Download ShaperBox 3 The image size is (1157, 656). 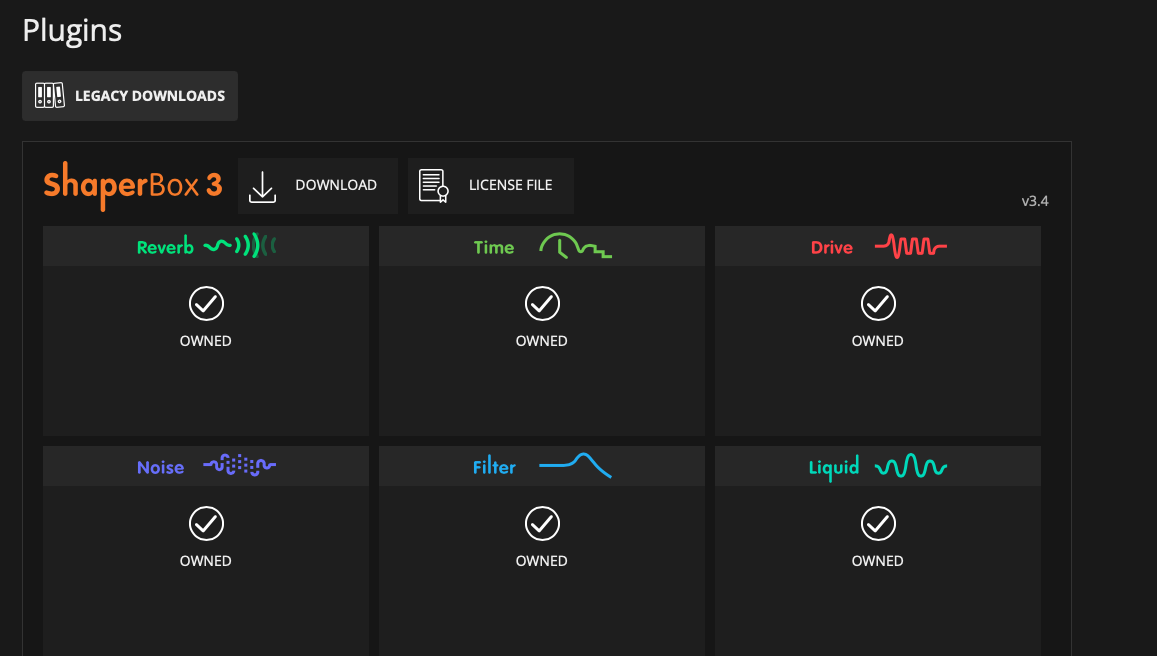pyautogui.click(x=318, y=185)
